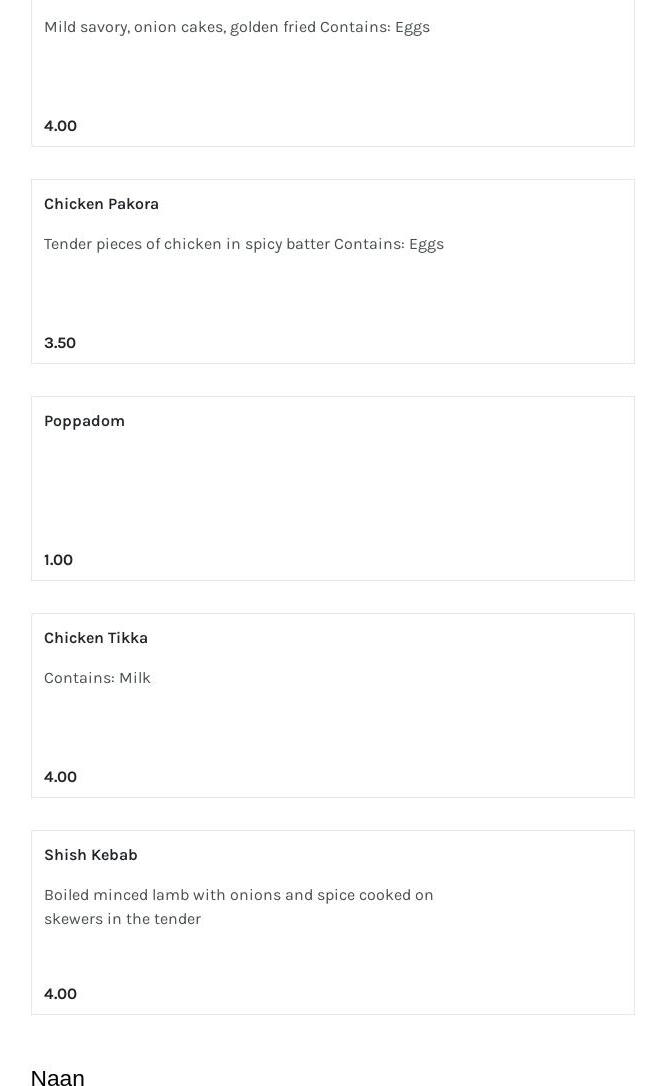Image resolution: width=665 pixels, height=1086 pixels.
Task: Click the Chicken Tikka 4.00 price
Action: 60,777
